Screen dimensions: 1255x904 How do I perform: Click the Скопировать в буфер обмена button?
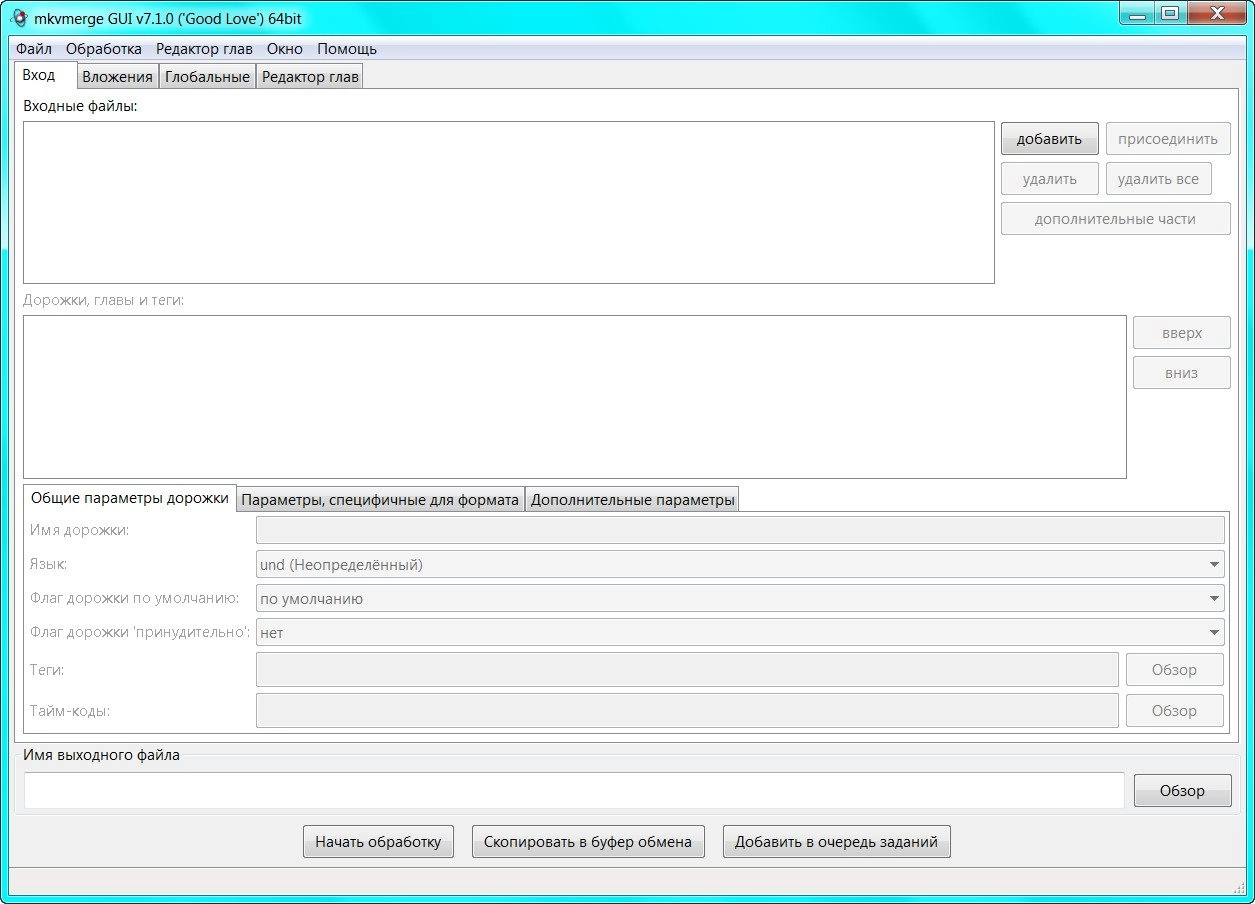[588, 842]
